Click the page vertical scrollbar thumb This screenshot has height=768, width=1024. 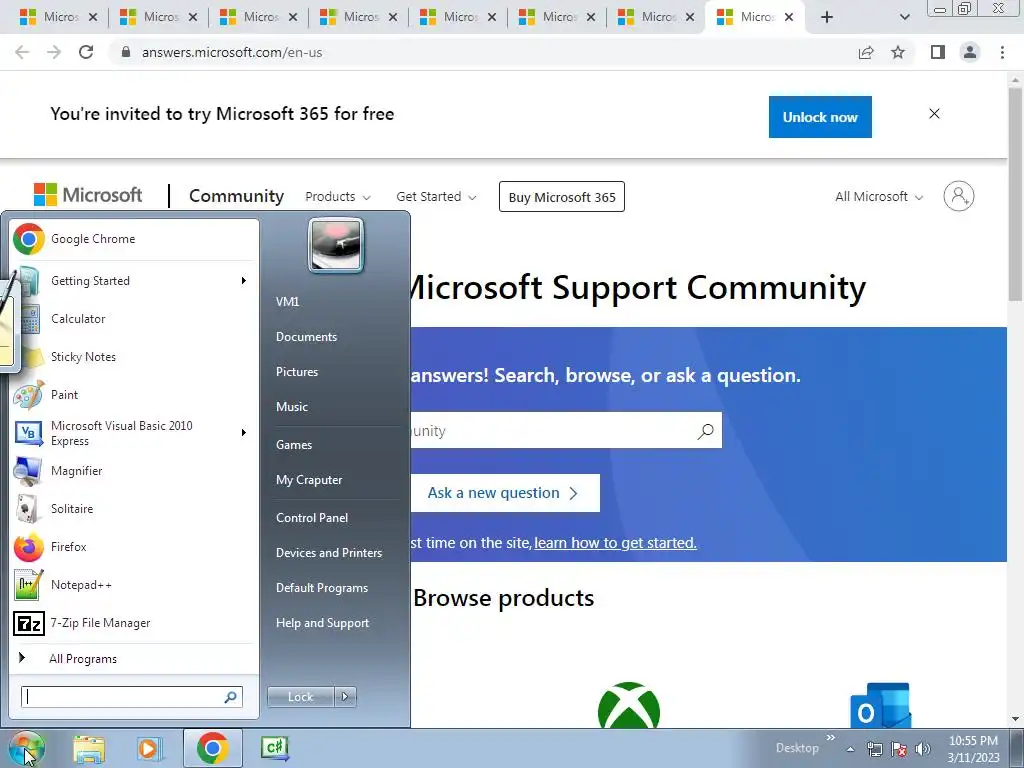[x=1015, y=194]
